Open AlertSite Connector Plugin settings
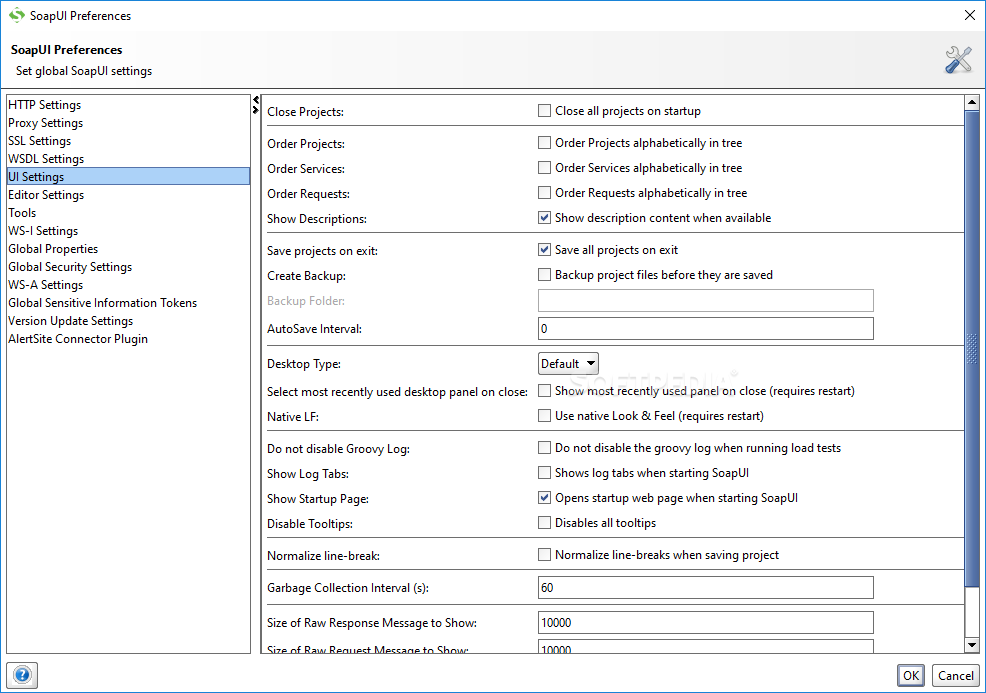 tap(128, 339)
